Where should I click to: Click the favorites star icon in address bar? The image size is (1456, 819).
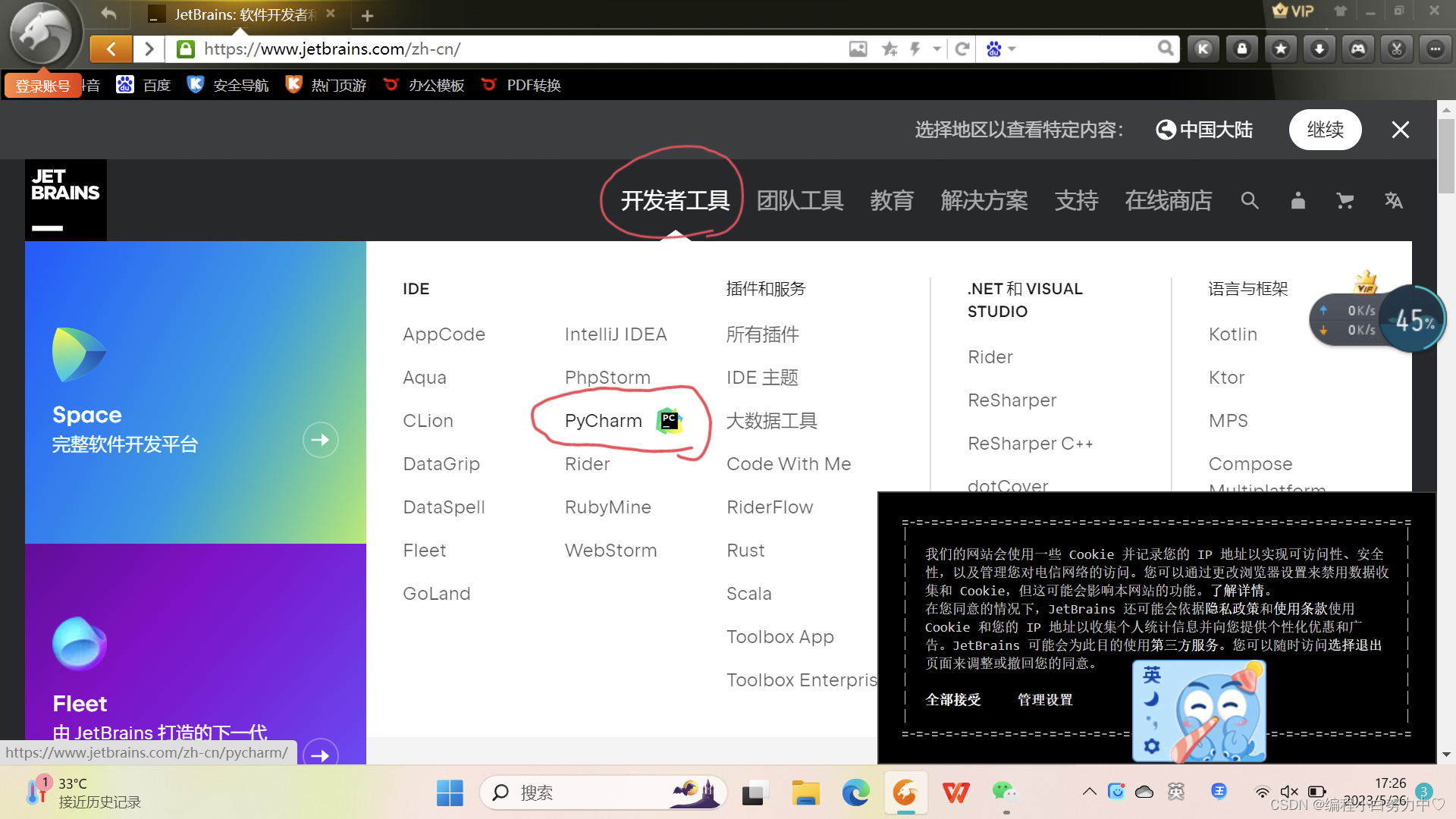tap(890, 49)
